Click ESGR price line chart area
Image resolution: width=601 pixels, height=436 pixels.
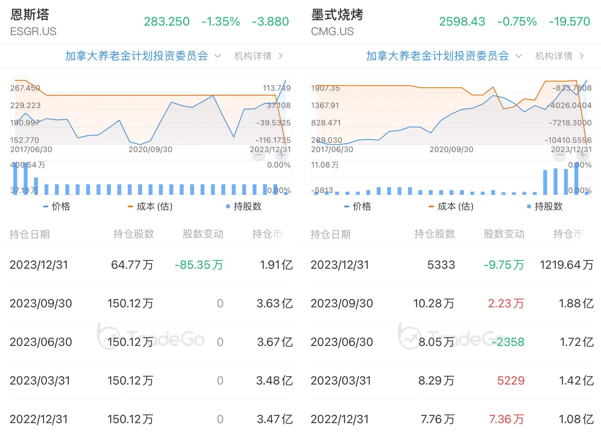(150, 111)
